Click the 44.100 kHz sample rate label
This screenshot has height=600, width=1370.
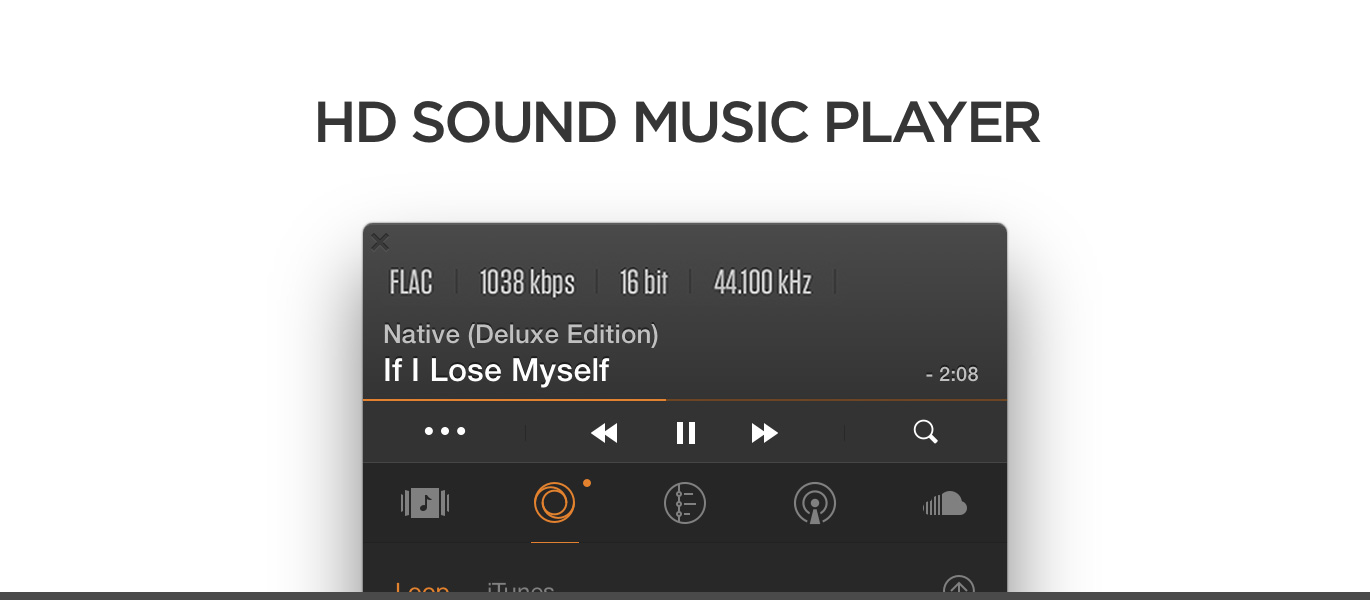click(x=763, y=283)
